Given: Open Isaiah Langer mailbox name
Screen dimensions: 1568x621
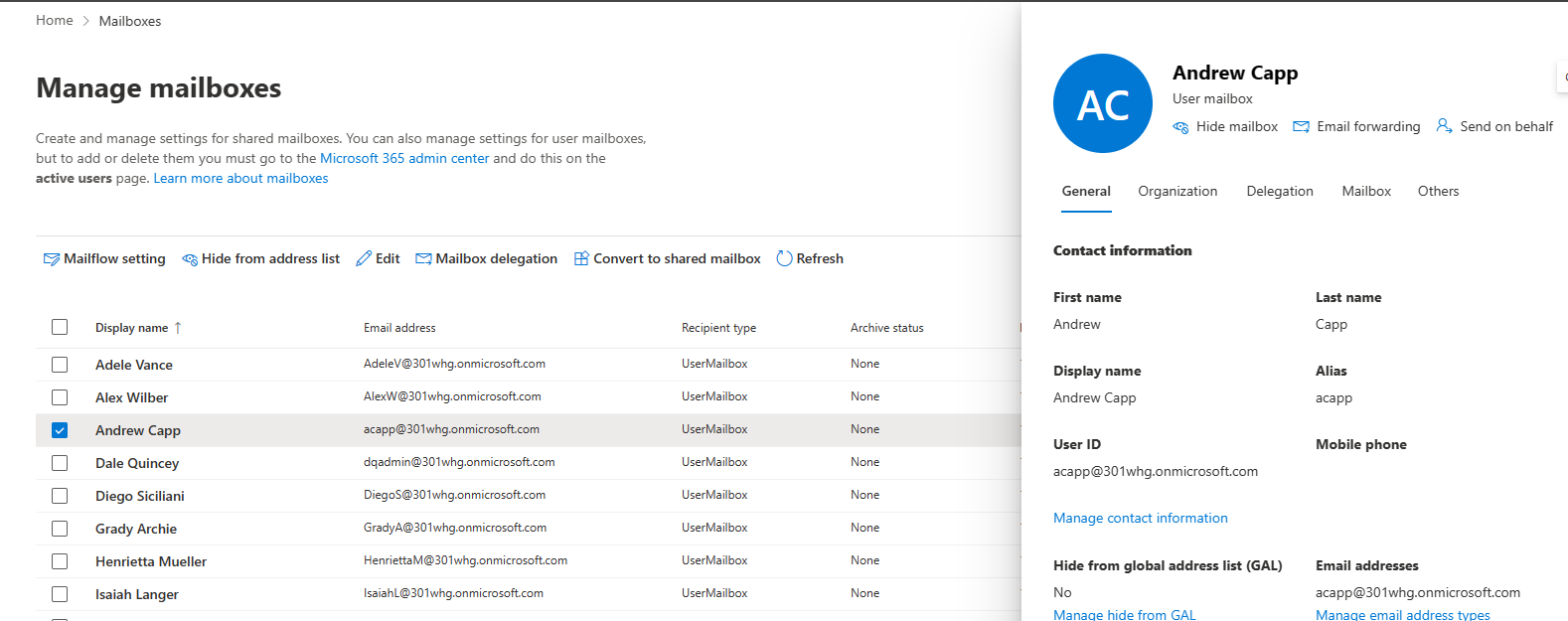Looking at the screenshot, I should tap(137, 594).
